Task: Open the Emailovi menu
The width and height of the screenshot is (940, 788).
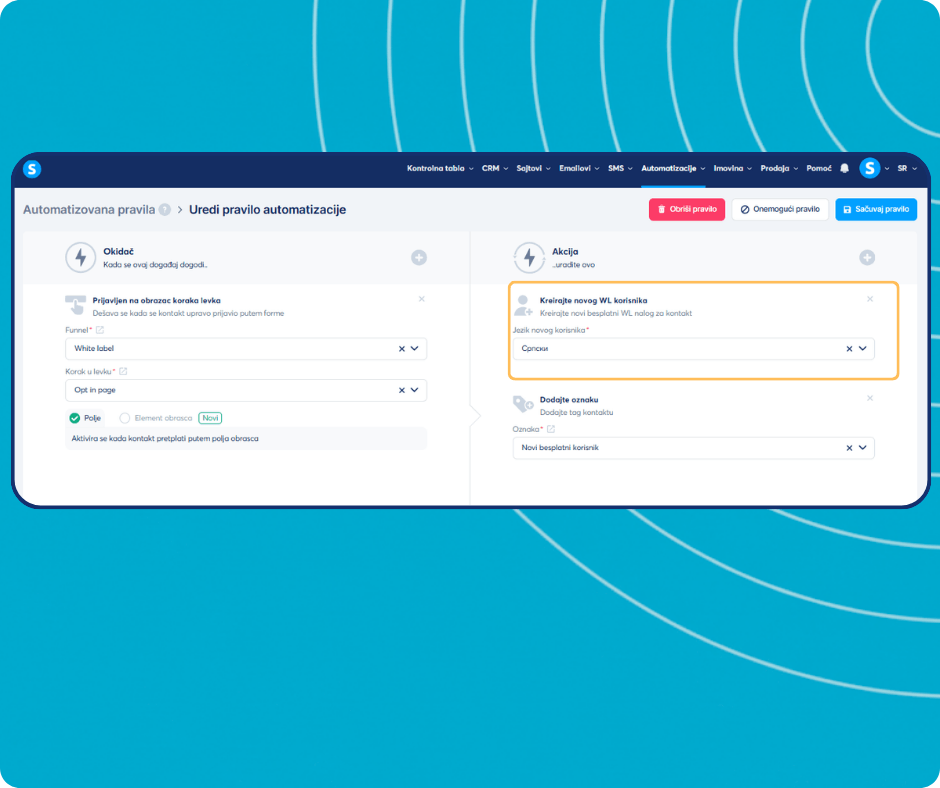Action: pos(579,169)
